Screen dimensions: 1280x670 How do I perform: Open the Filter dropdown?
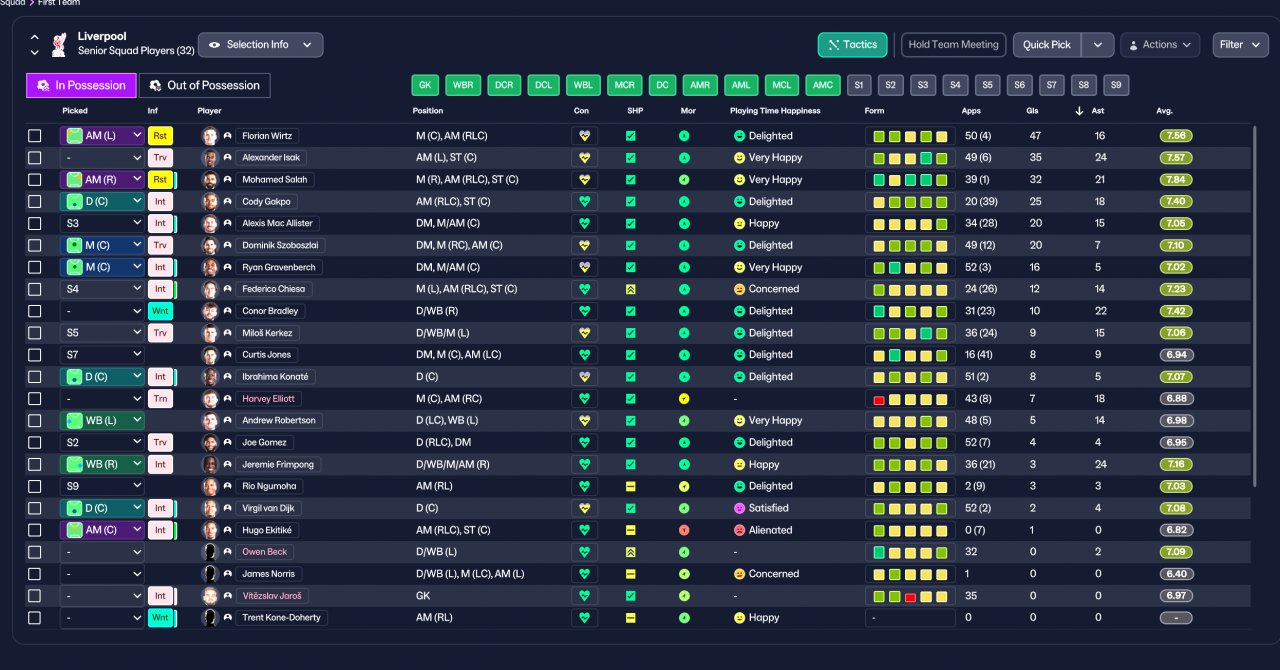point(1240,45)
